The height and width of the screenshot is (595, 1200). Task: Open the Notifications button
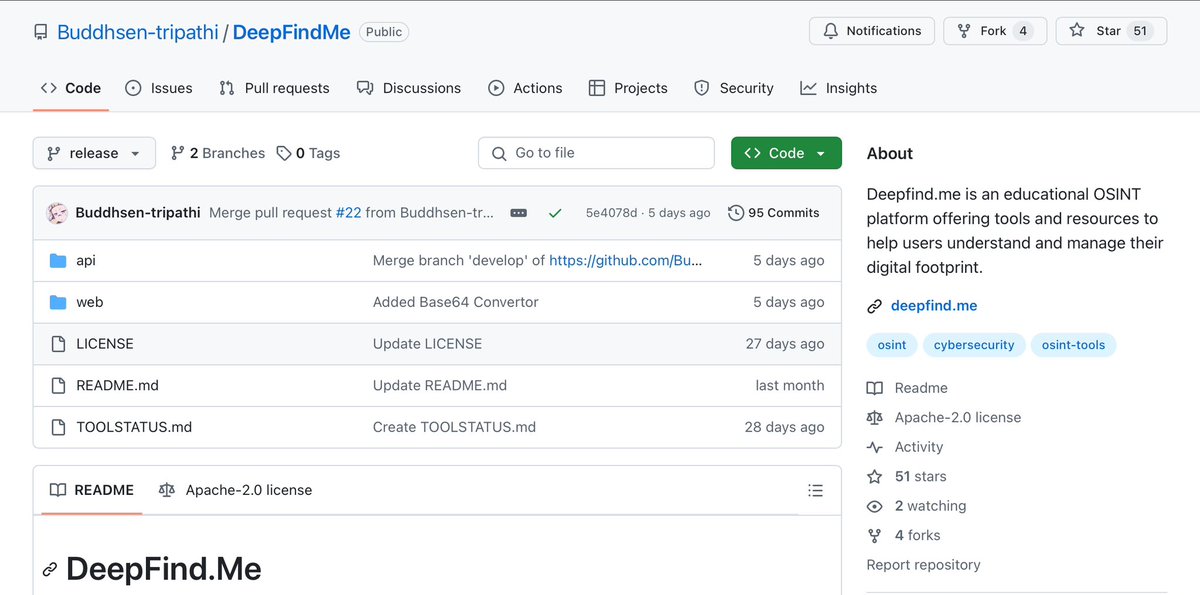point(871,31)
